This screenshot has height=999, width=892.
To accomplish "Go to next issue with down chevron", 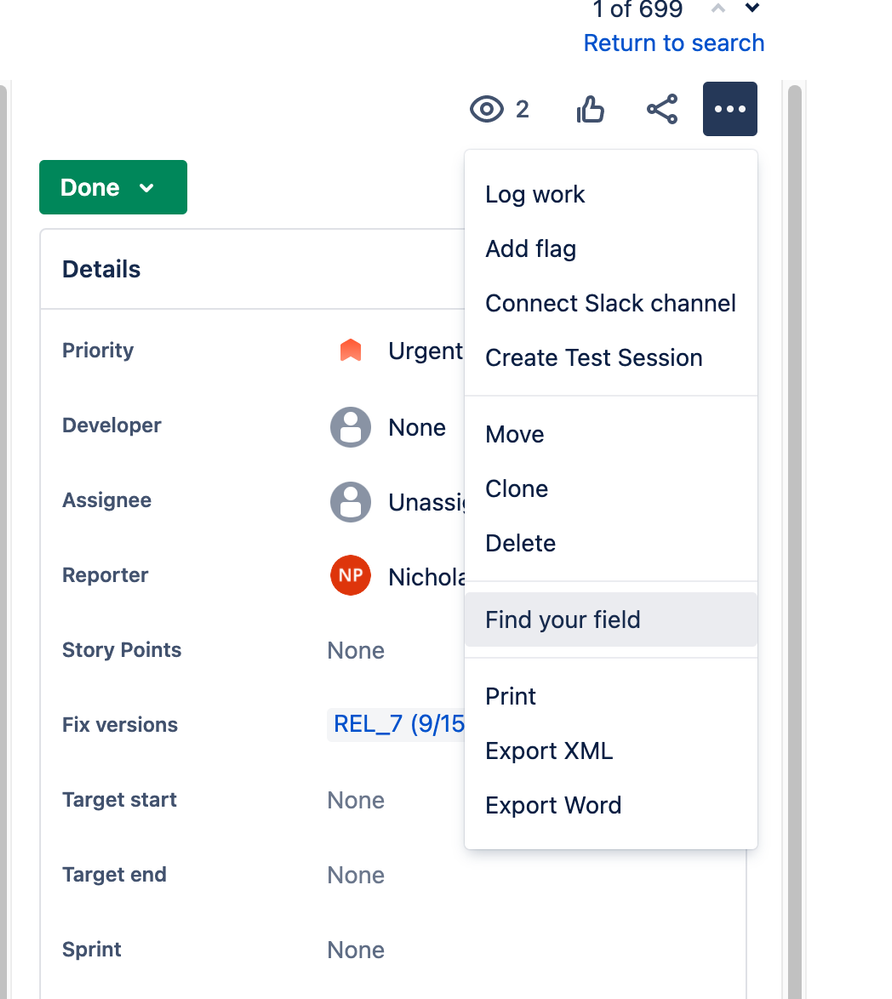I will (x=752, y=8).
